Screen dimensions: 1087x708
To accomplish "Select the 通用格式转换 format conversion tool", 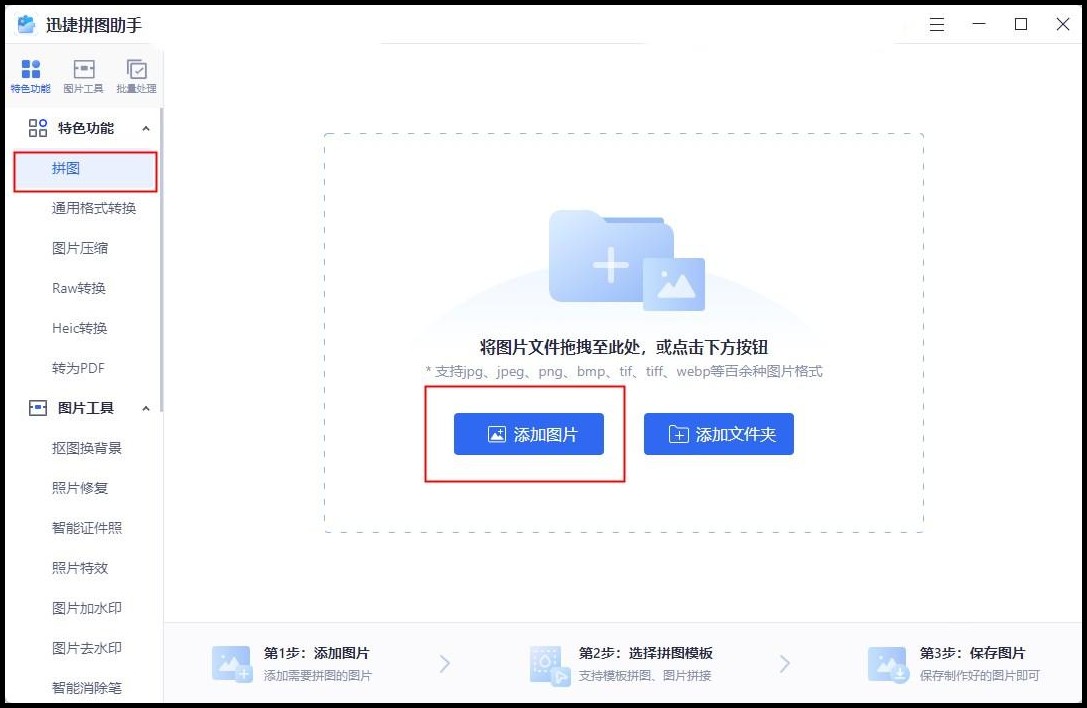I will (96, 208).
